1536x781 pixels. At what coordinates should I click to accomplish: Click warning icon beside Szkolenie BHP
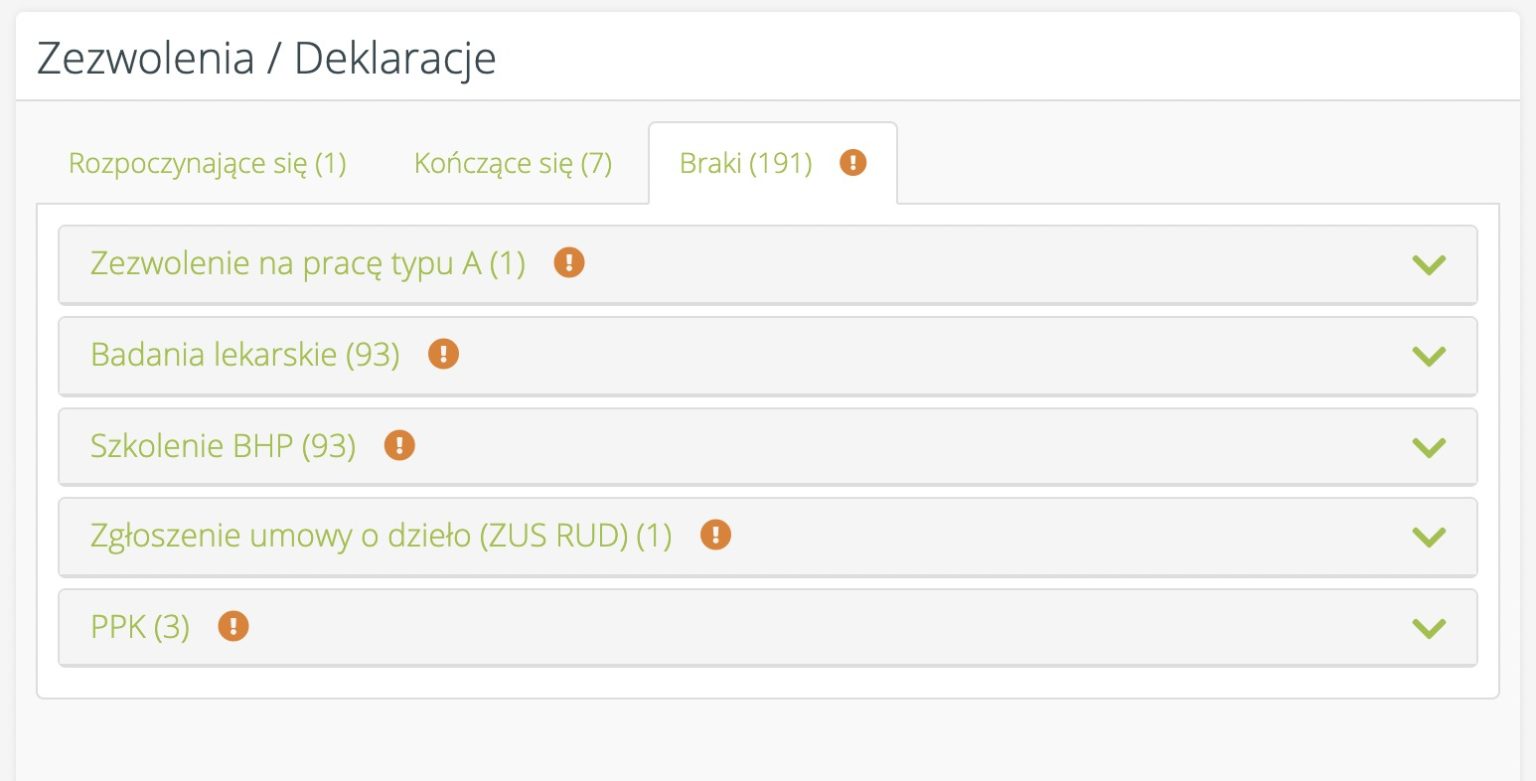(399, 445)
